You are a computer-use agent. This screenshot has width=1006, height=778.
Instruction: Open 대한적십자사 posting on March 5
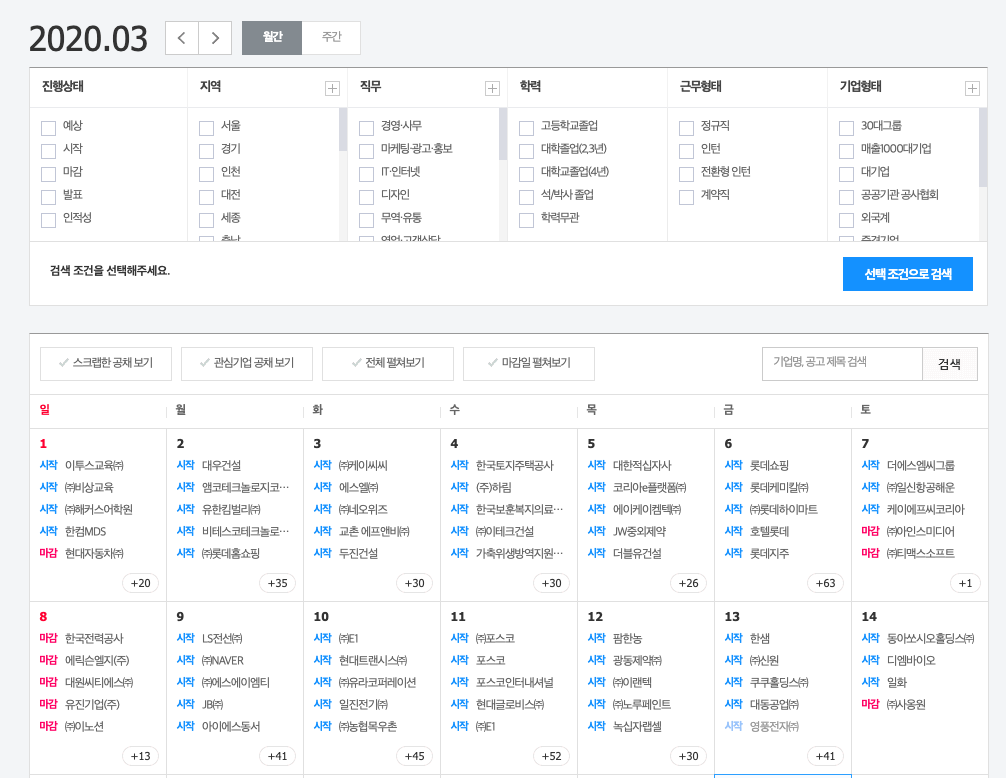[x=642, y=465]
